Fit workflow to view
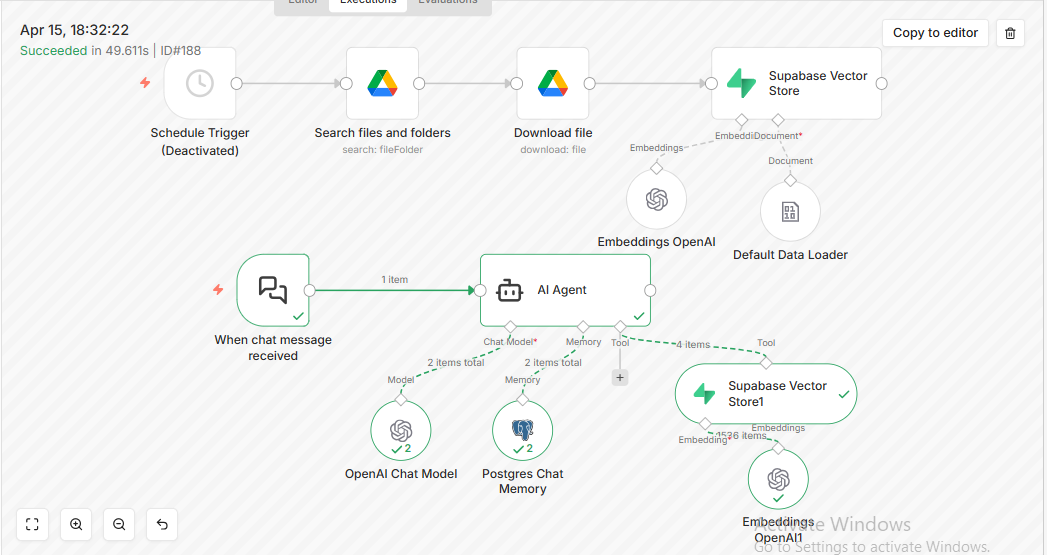The image size is (1047, 555). [32, 524]
